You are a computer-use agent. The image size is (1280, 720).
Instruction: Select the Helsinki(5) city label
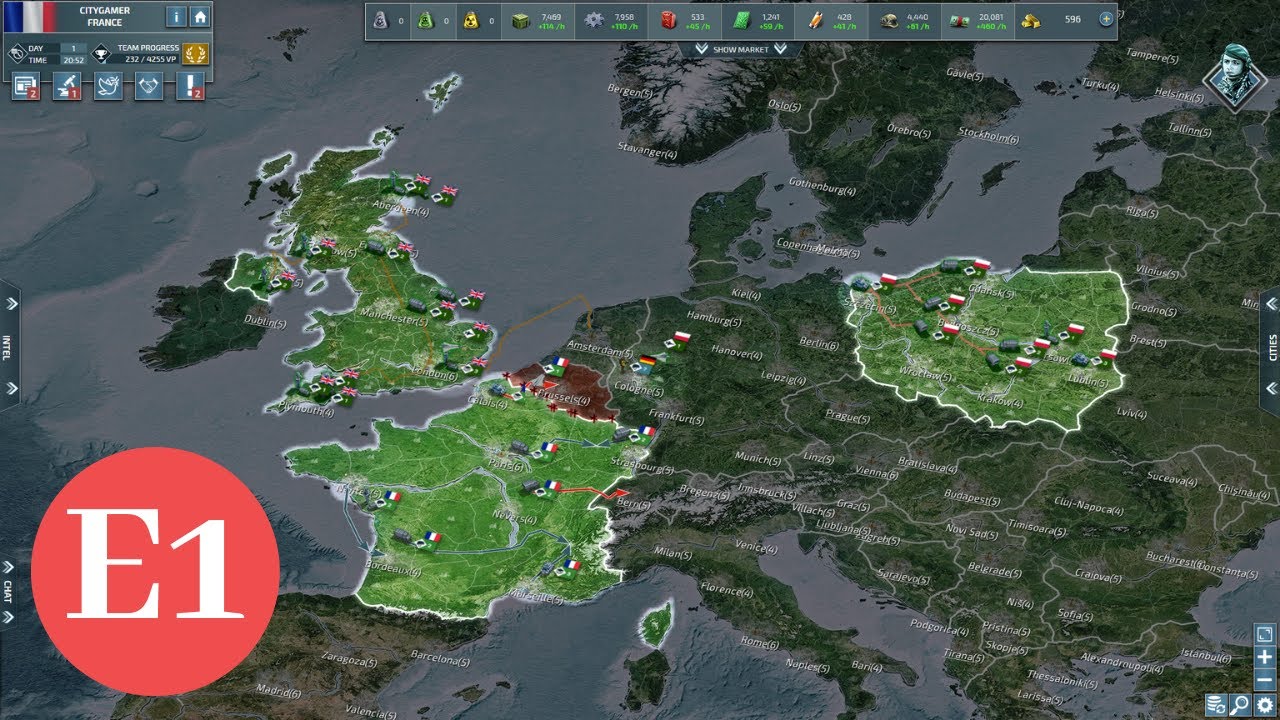(x=1179, y=96)
